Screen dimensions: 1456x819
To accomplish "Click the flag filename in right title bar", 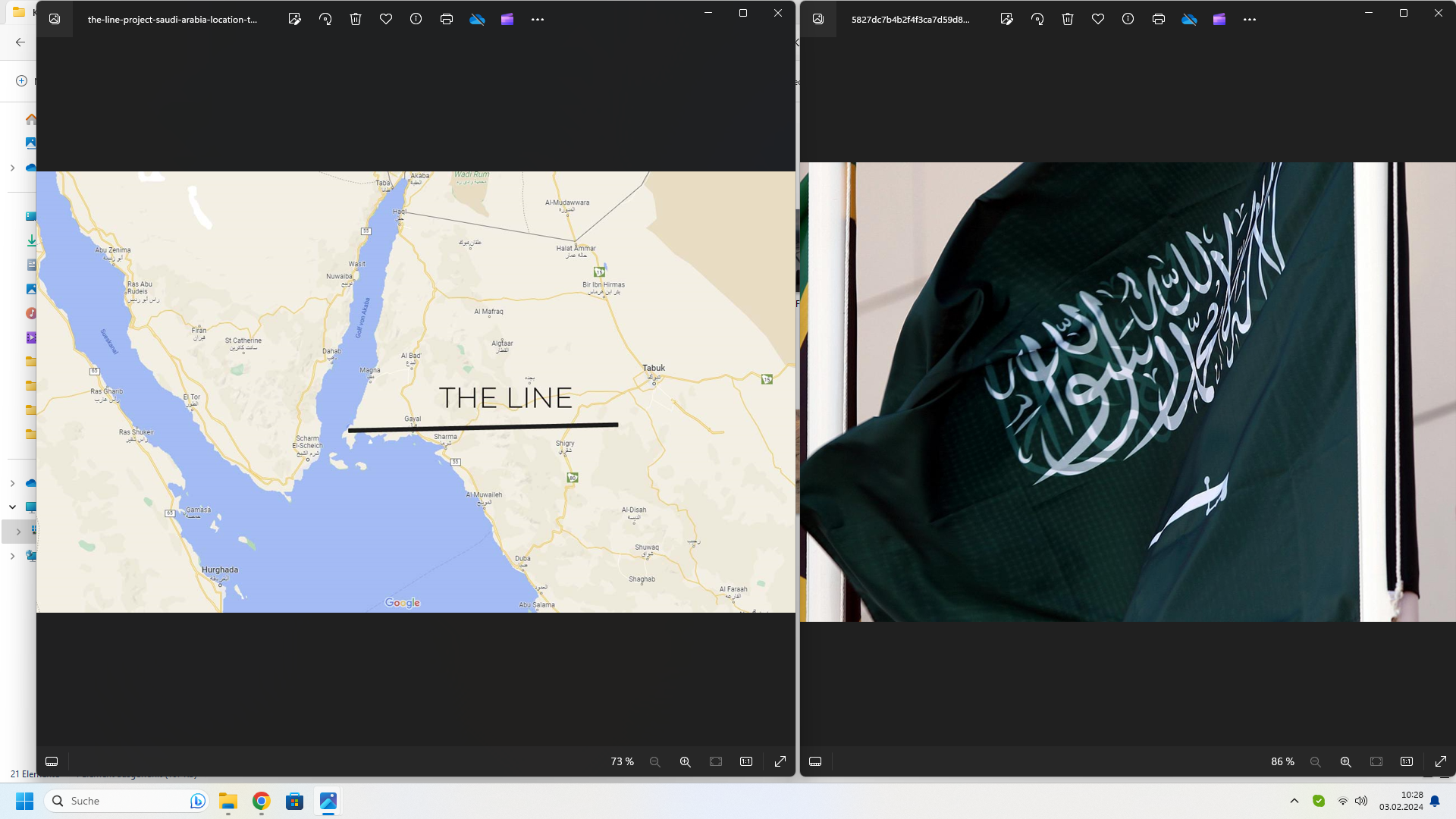I will 910,20.
